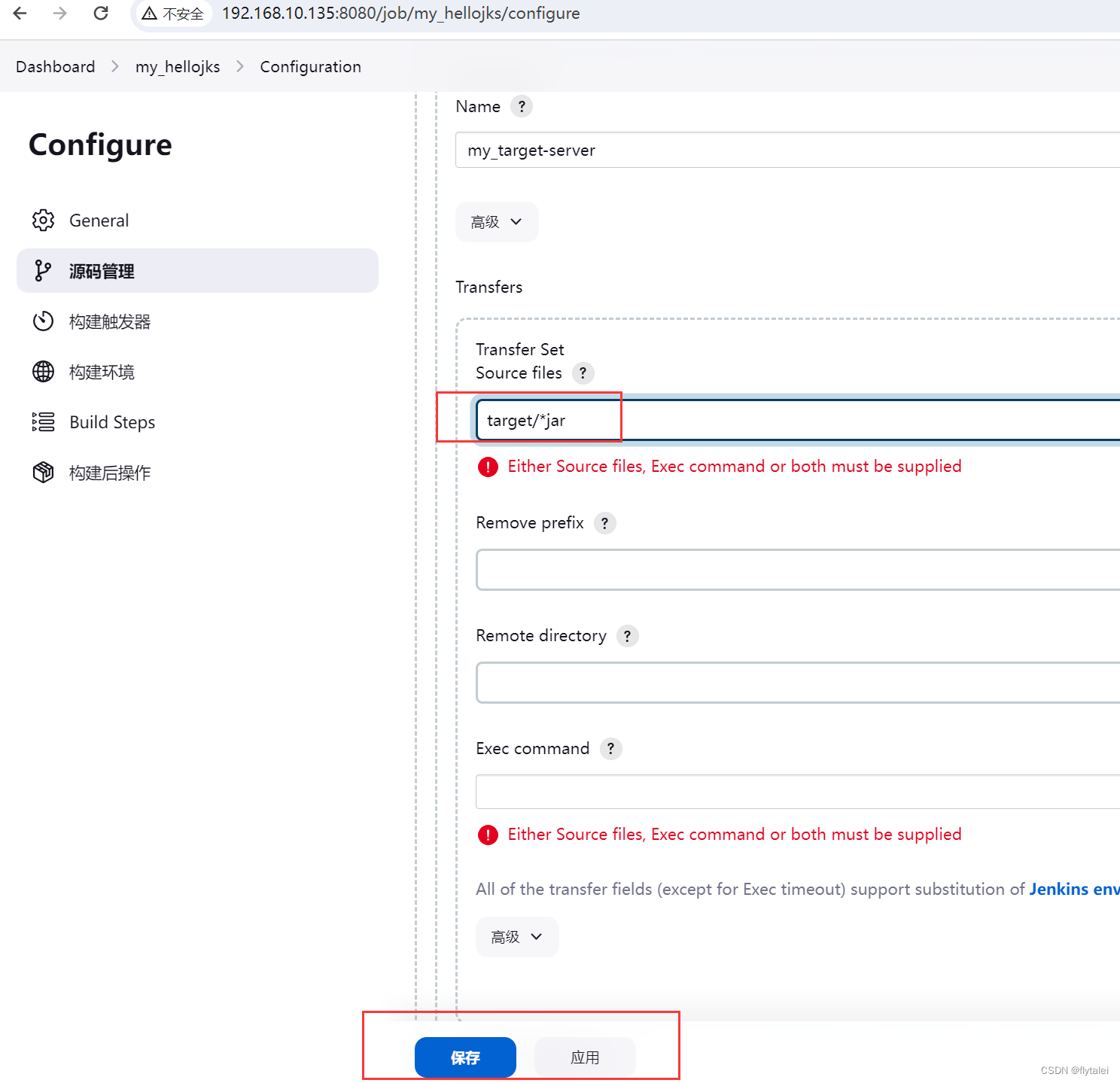This screenshot has width=1120, height=1083.
Task: Go back with the browser back arrow
Action: [20, 14]
